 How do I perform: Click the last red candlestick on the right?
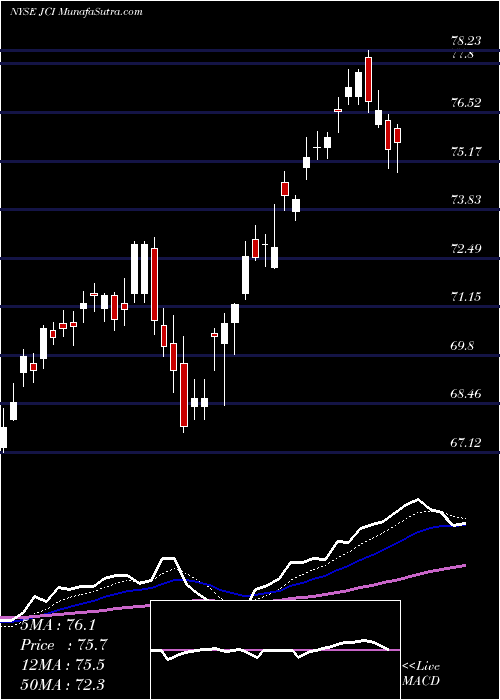pyautogui.click(x=397, y=136)
